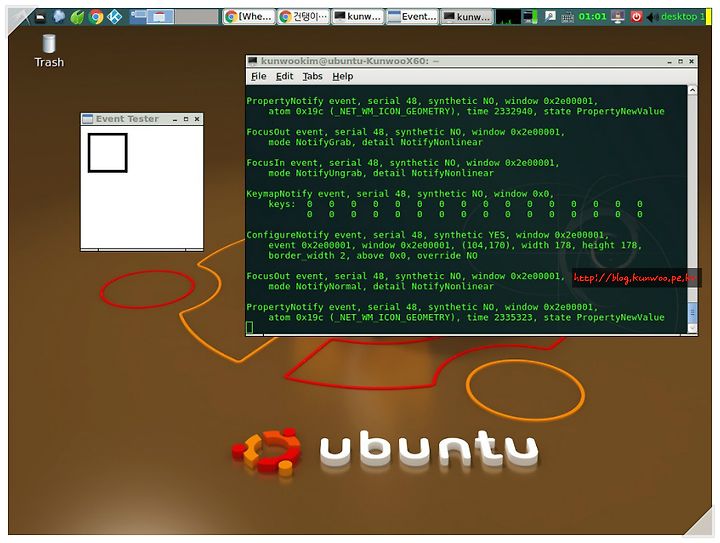The image size is (720, 543).
Task: Click the red power/logout icon
Action: coord(636,17)
